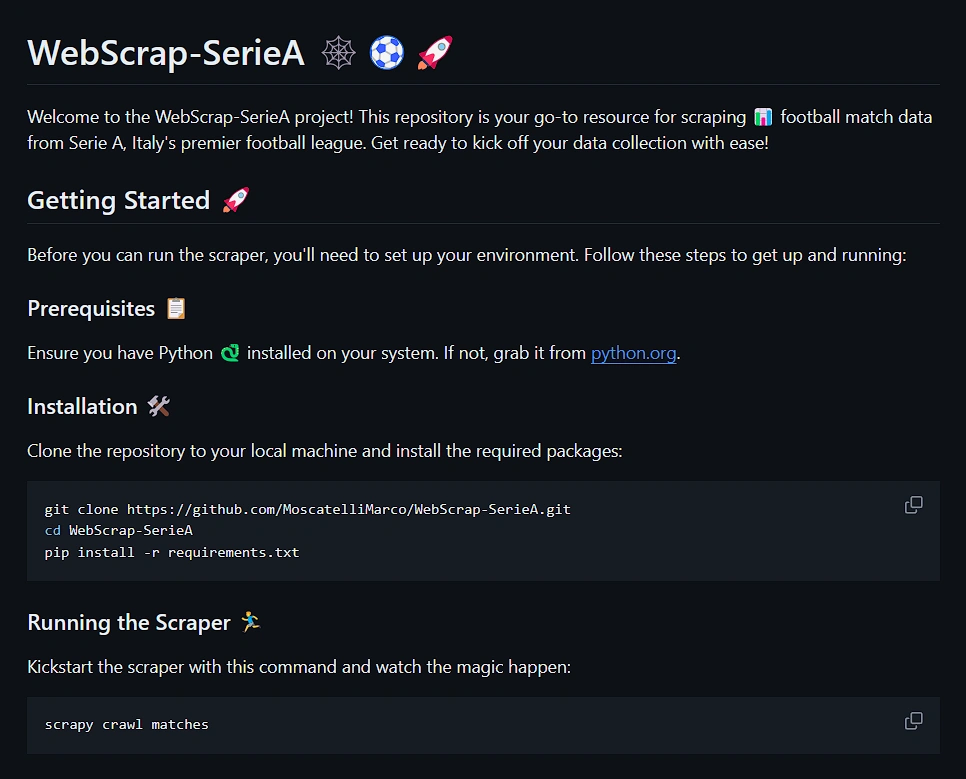
Task: Click the Prerequisites heading text
Action: point(91,308)
